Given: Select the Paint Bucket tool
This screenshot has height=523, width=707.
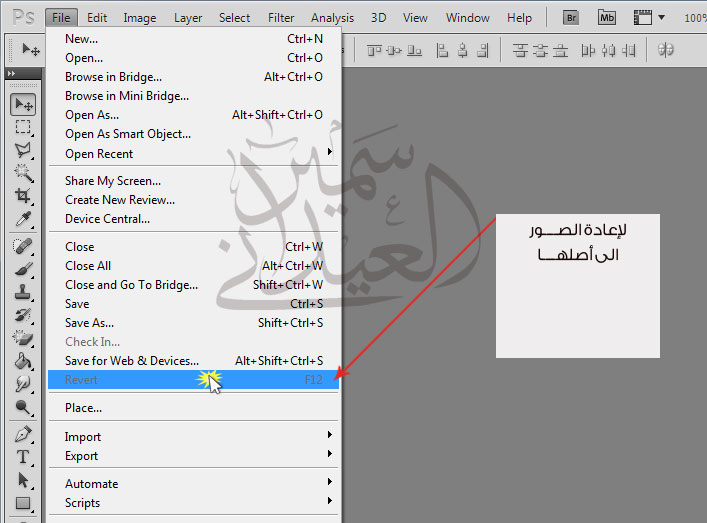Looking at the screenshot, I should 23,361.
